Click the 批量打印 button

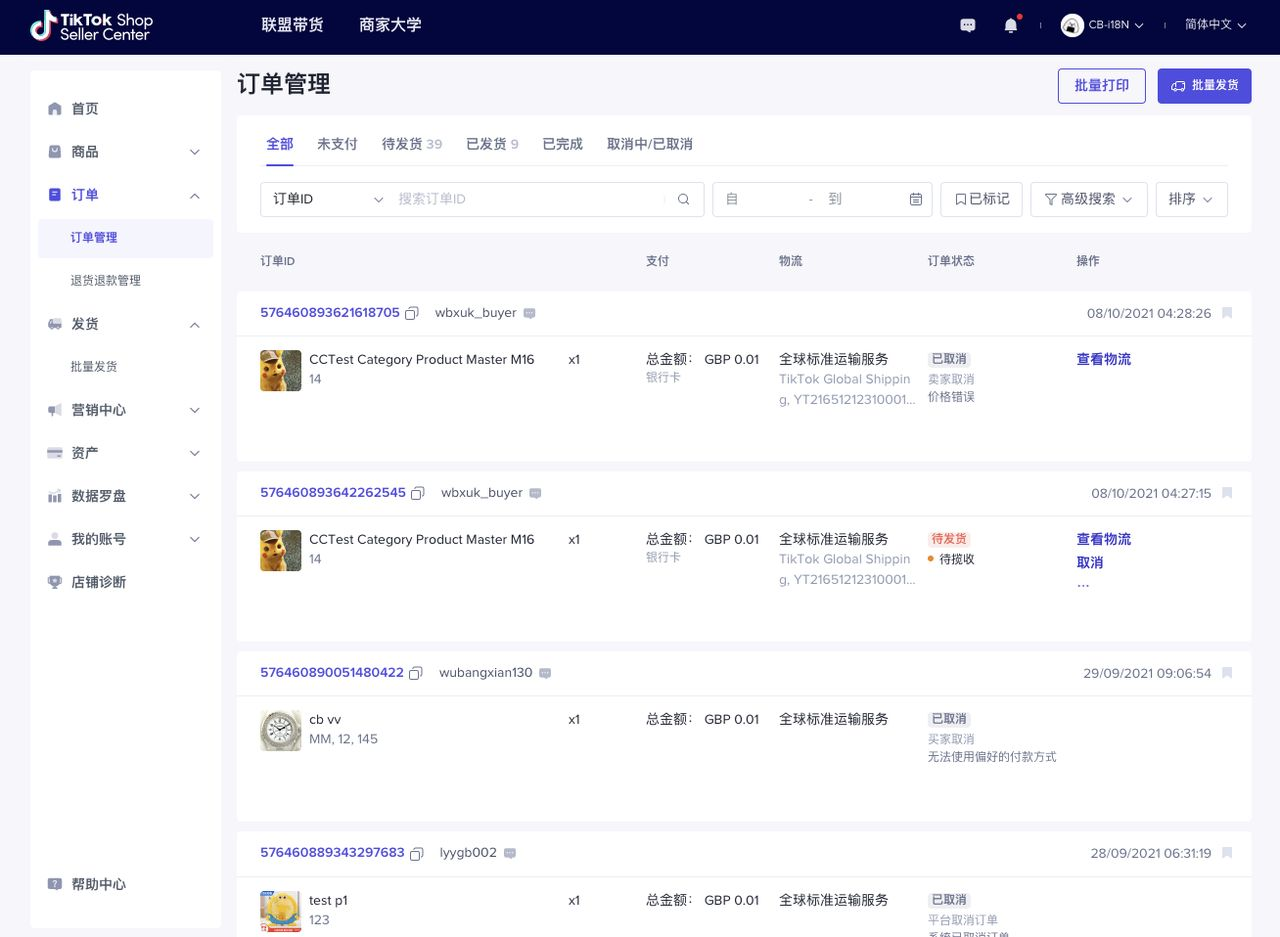coord(1101,86)
